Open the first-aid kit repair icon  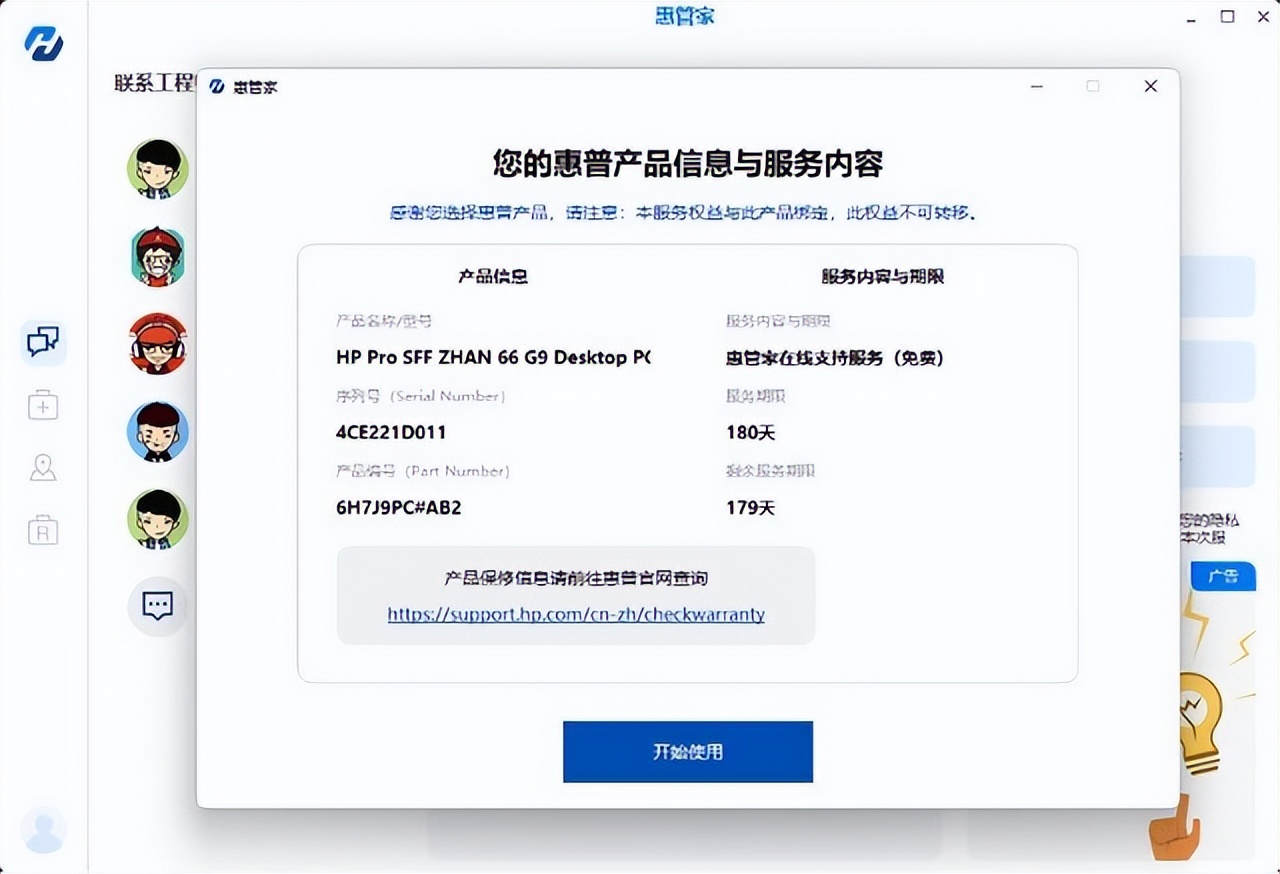click(43, 405)
